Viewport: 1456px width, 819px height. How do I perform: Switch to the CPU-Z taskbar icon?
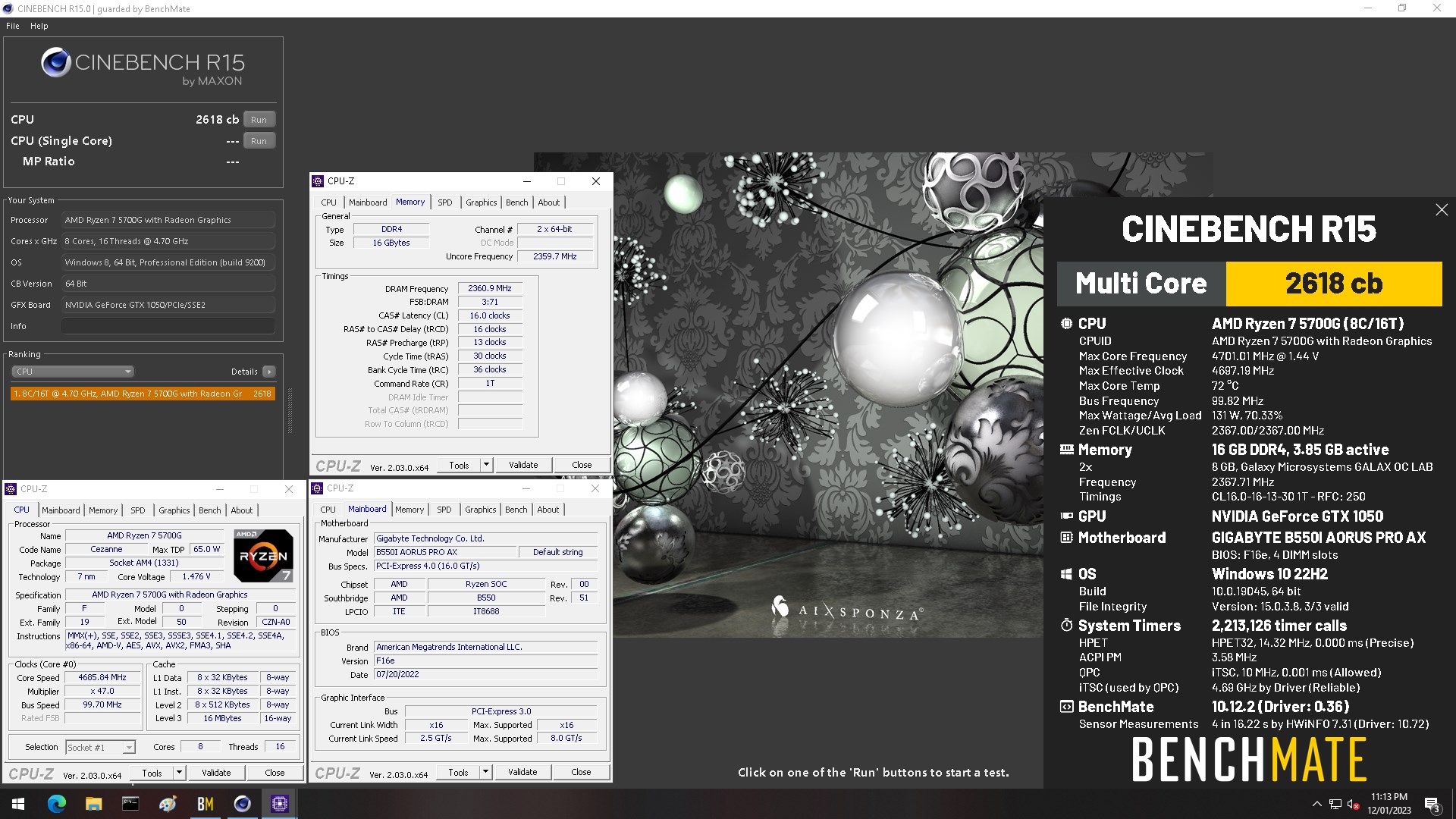click(279, 804)
